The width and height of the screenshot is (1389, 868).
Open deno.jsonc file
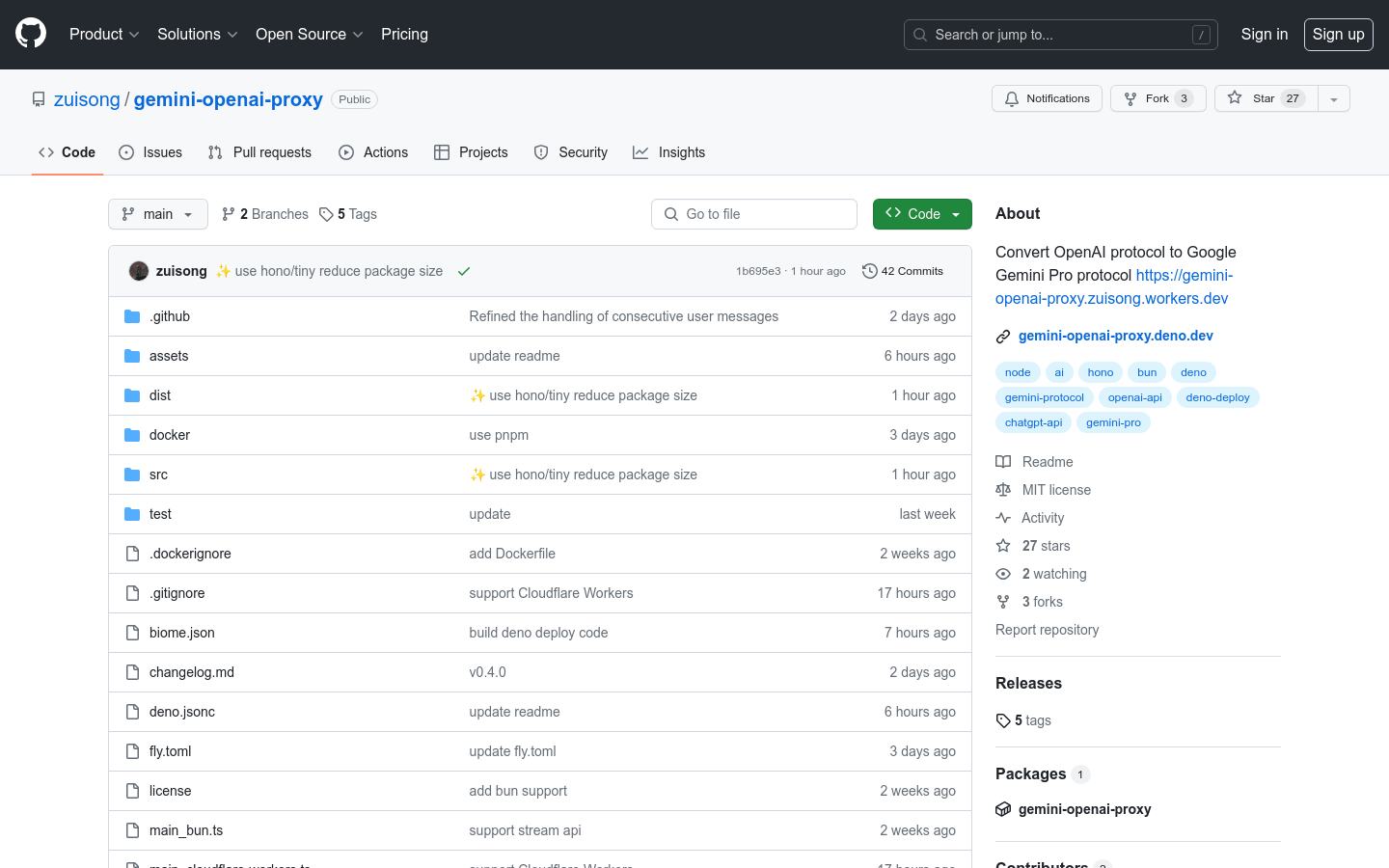(x=182, y=712)
